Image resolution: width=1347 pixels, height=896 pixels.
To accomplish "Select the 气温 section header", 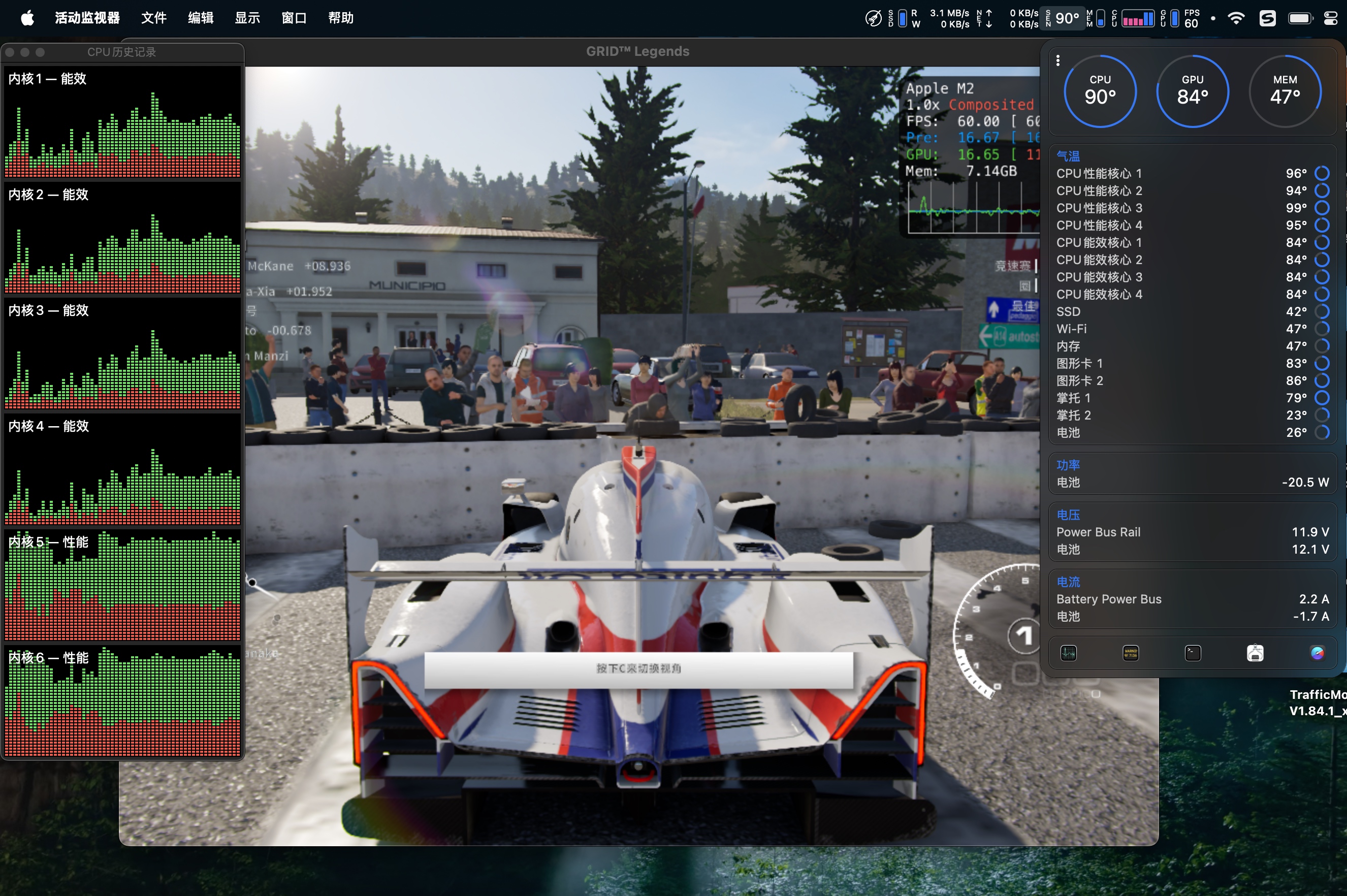I will 1068,155.
